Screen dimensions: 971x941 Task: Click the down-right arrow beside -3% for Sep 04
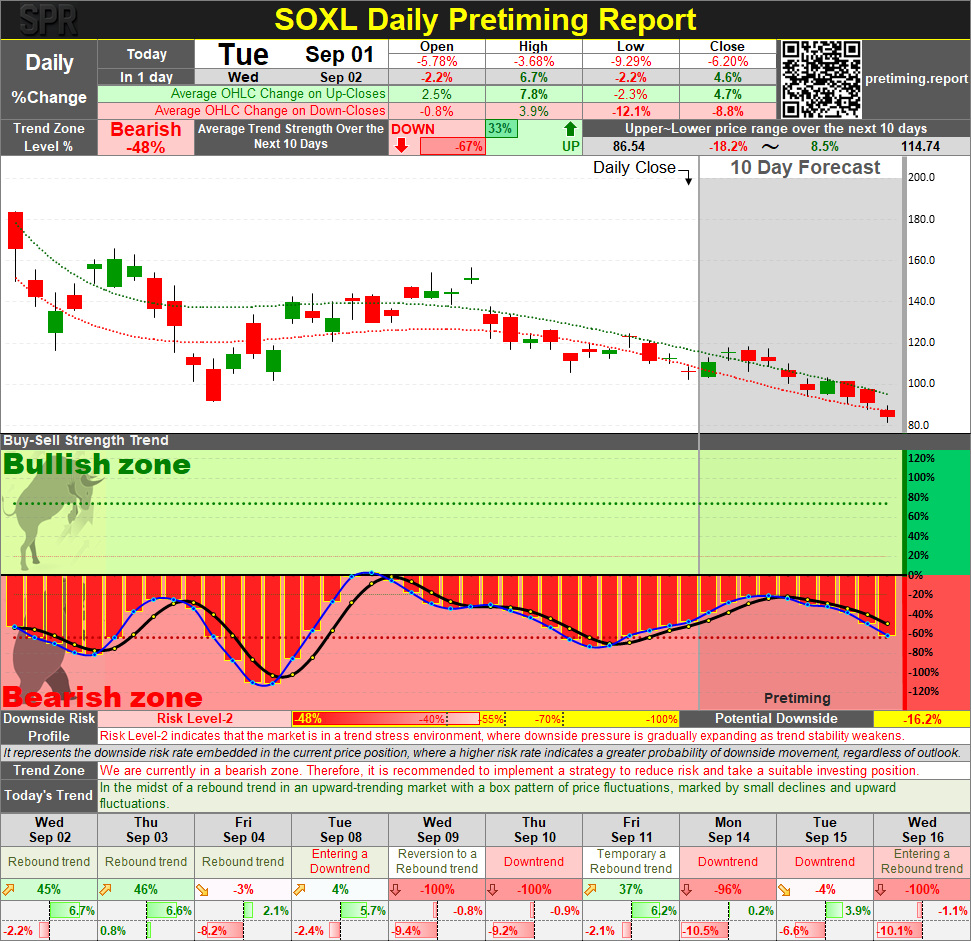coord(202,890)
